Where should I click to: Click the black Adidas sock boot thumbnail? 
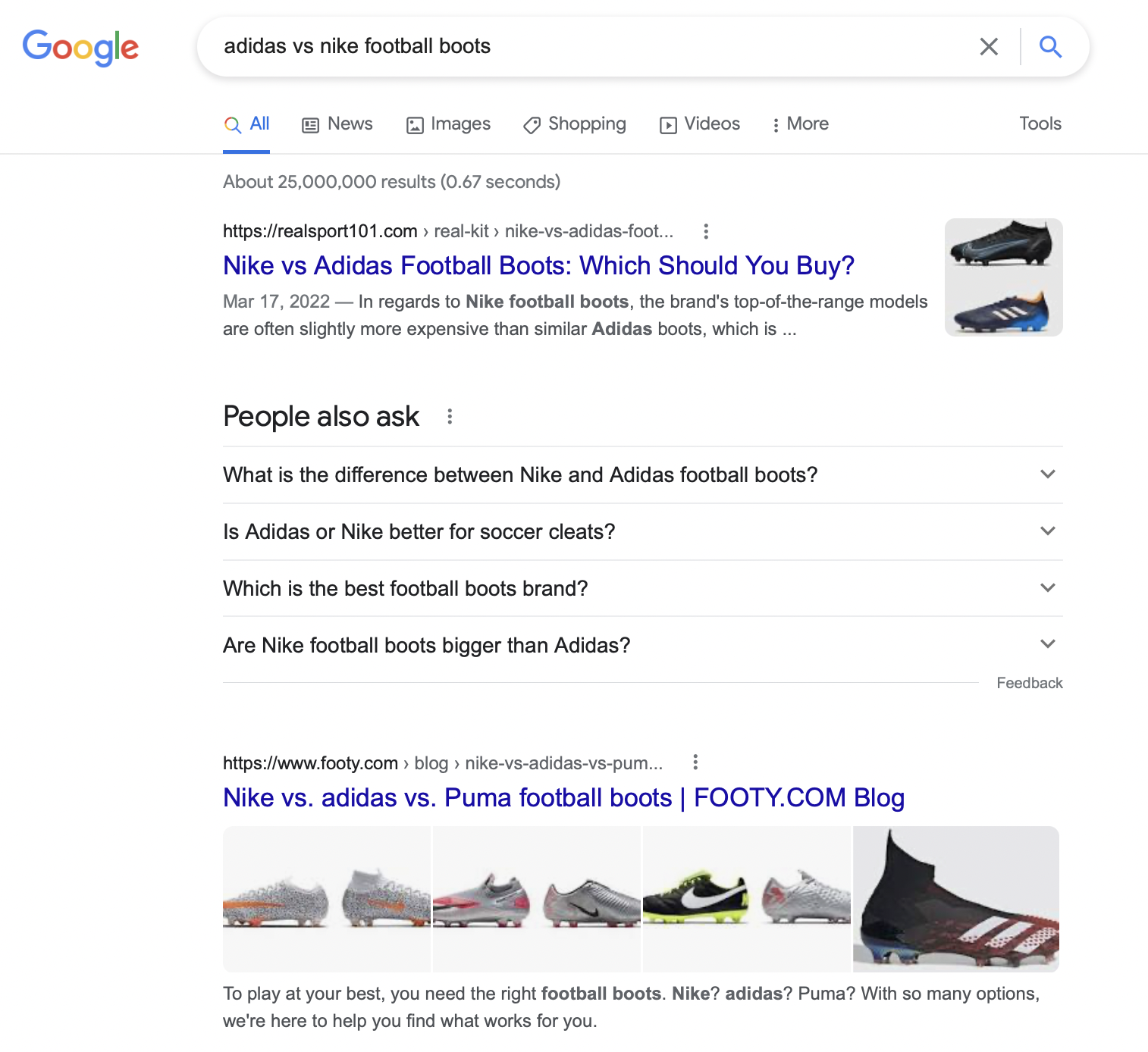coord(955,899)
